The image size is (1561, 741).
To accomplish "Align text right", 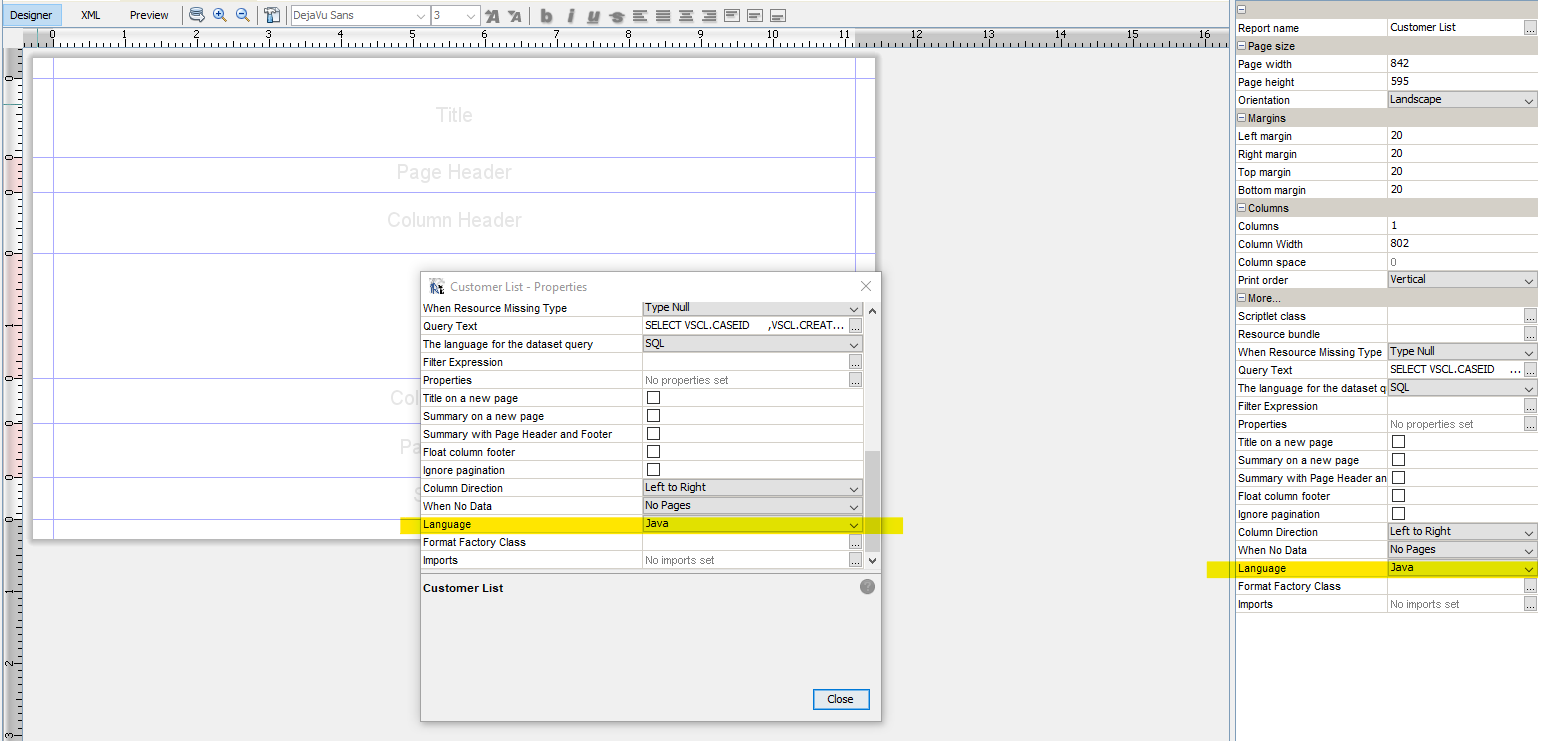I will tap(709, 16).
